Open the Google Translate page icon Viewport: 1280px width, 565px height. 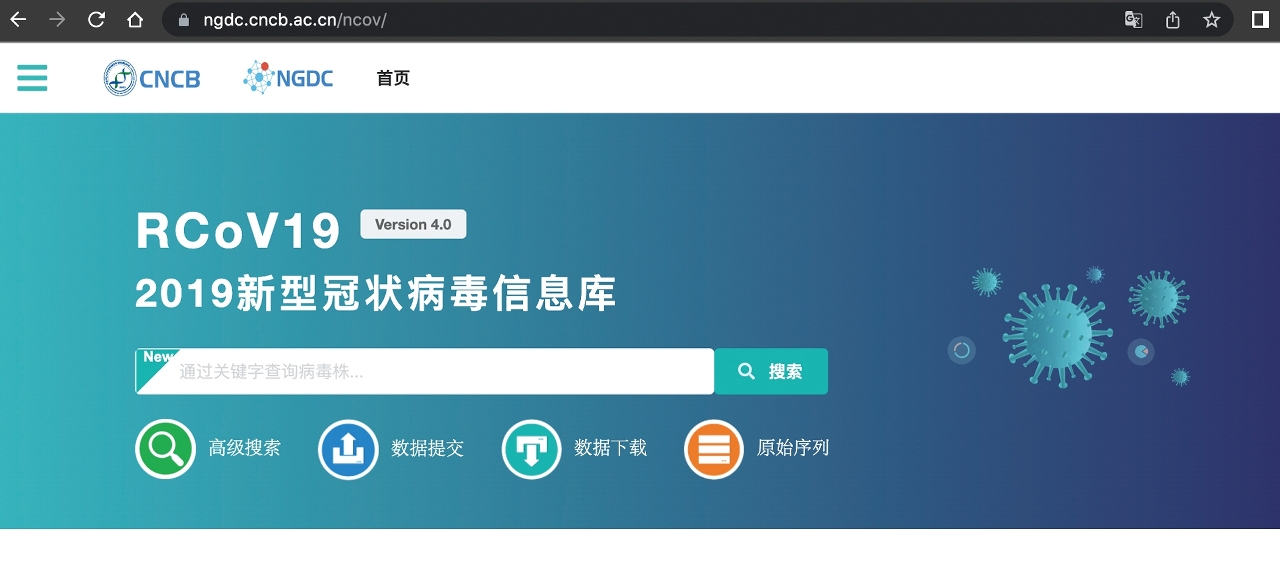click(1133, 20)
